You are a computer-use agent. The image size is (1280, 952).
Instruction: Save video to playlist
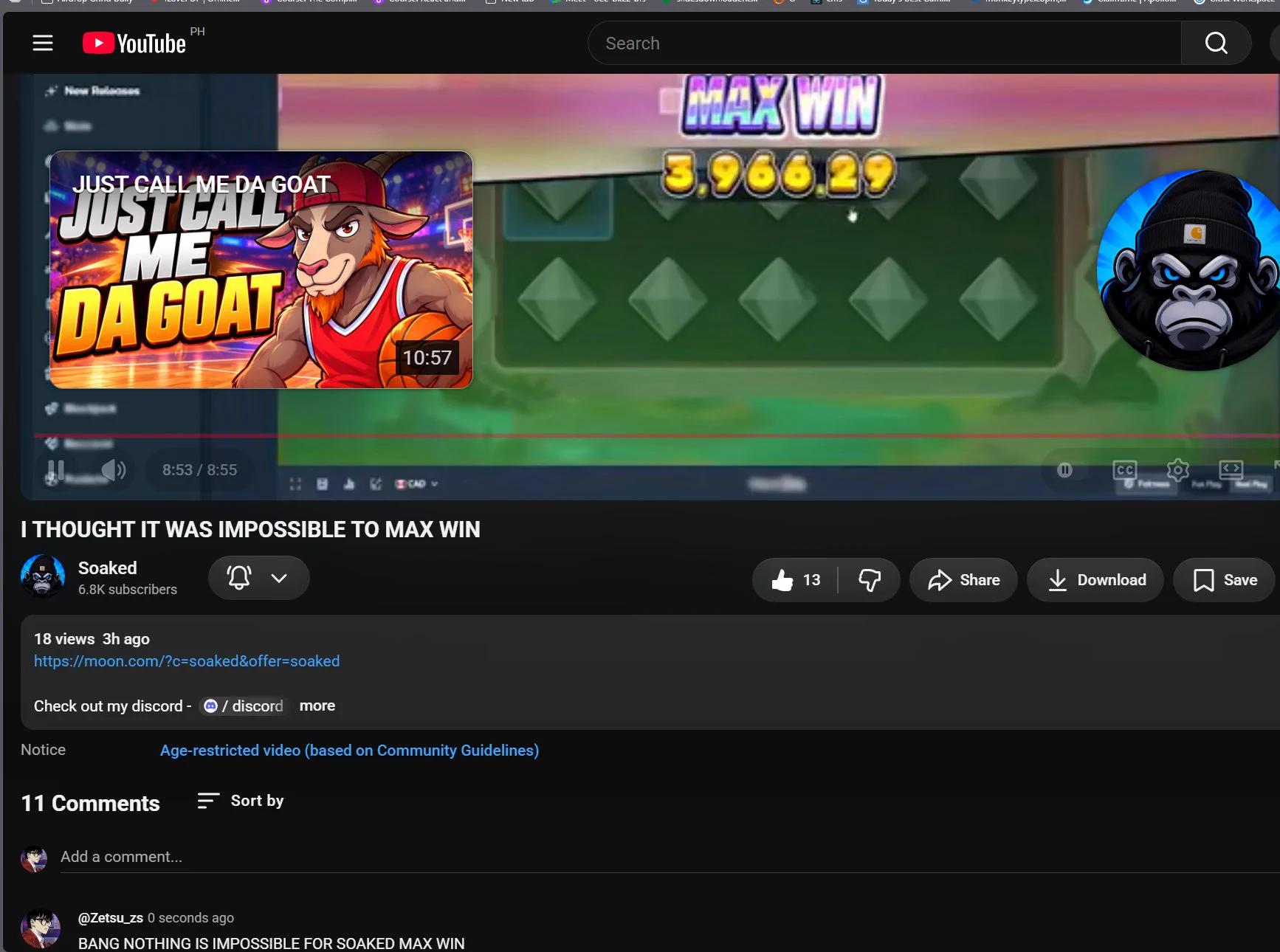(x=1225, y=580)
